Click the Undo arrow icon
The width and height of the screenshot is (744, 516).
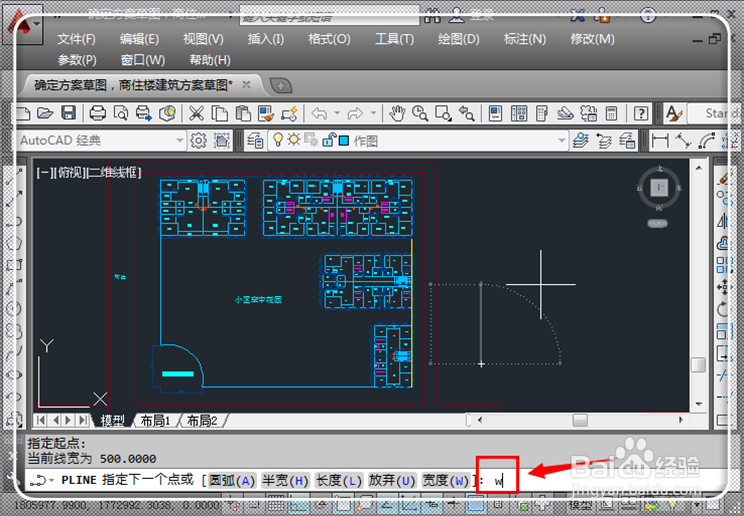click(x=319, y=113)
